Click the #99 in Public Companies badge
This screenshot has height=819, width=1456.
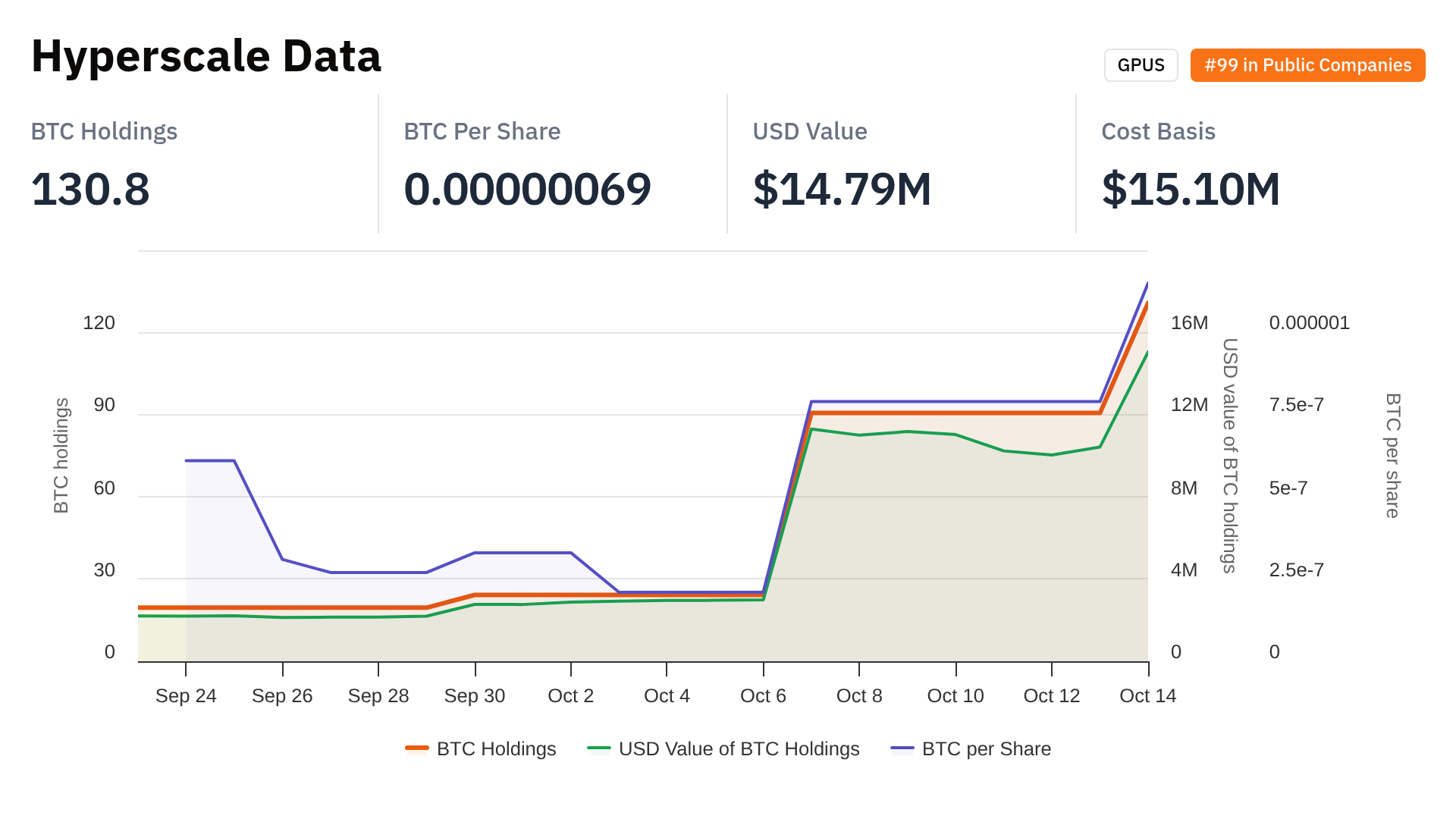(1307, 65)
